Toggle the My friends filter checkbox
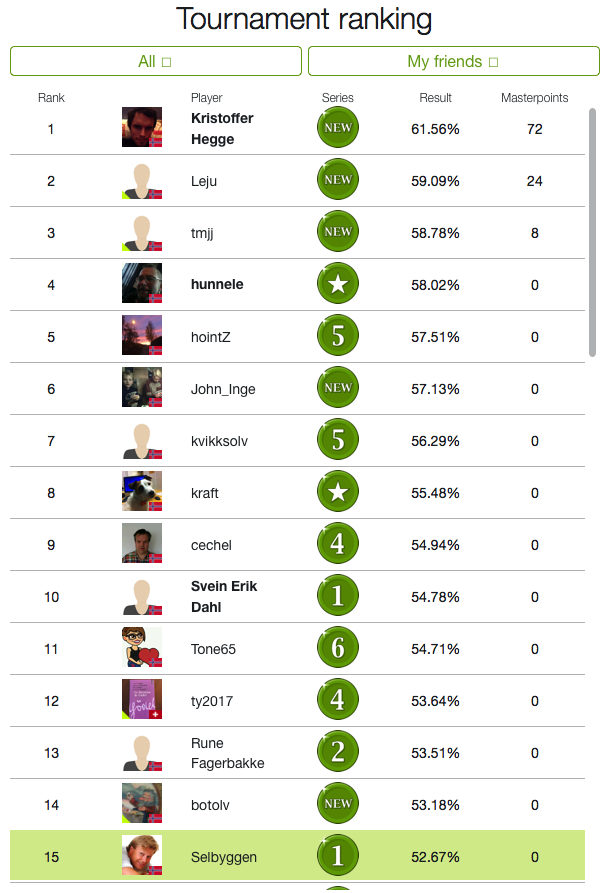Viewport: 605px width, 893px height. coord(493,62)
